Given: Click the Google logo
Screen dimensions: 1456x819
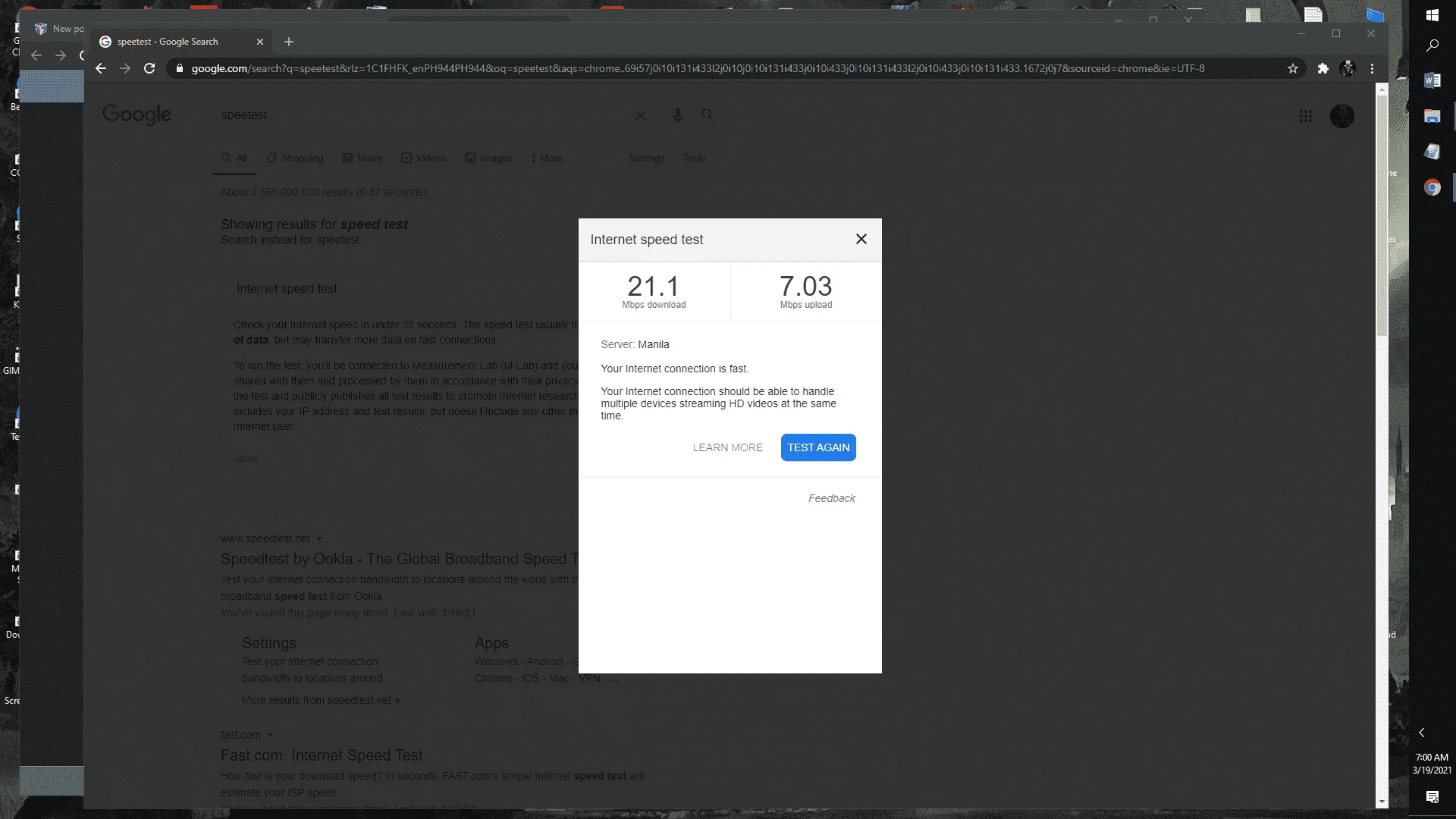Looking at the screenshot, I should (136, 115).
